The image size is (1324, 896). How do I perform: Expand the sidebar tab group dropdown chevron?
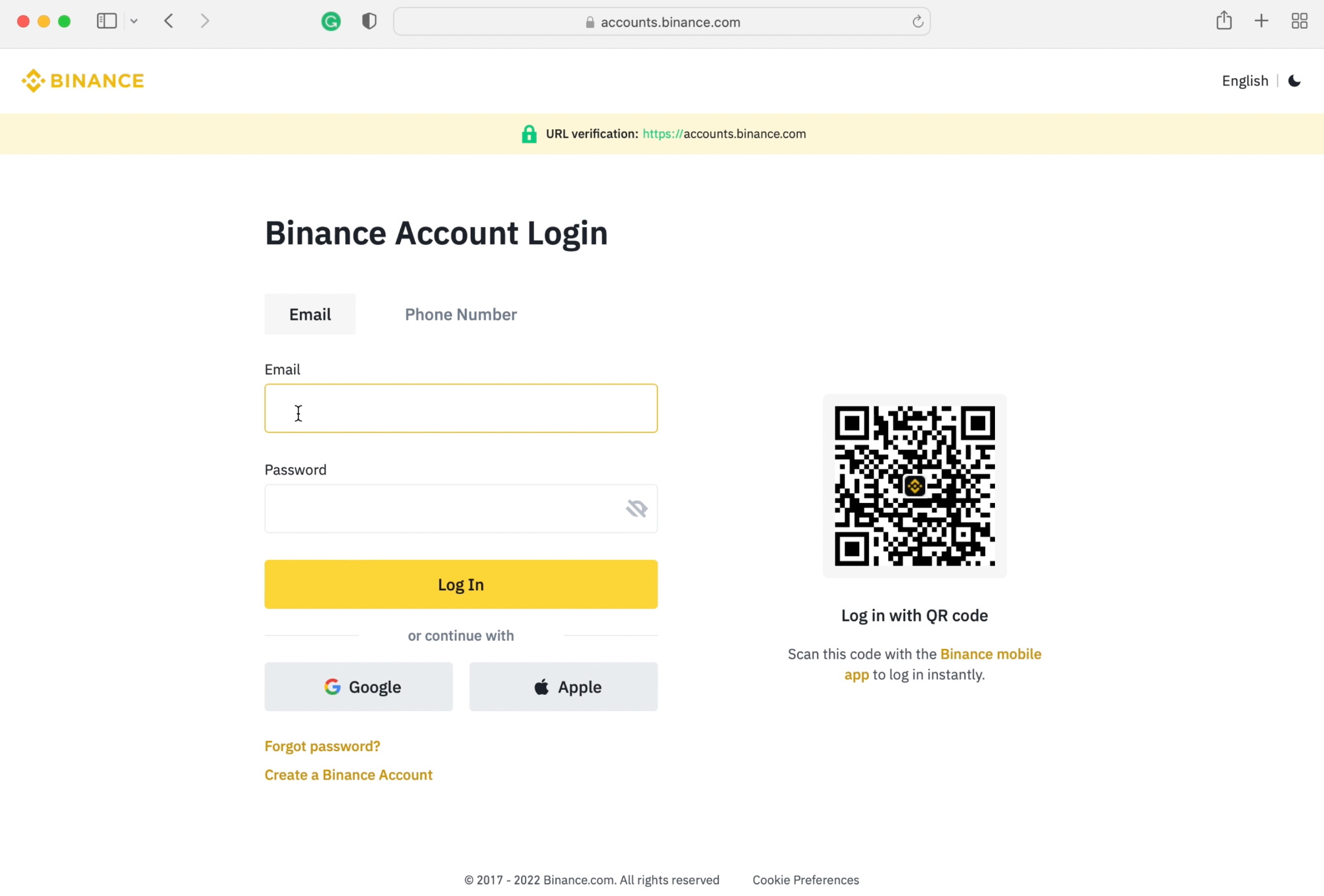click(134, 21)
